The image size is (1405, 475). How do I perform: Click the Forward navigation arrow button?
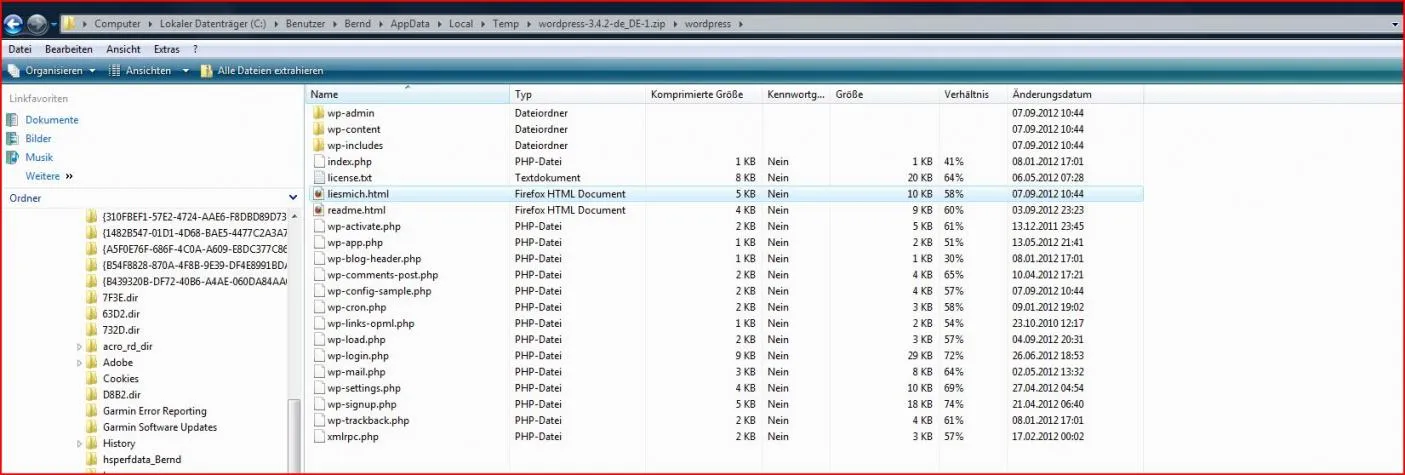click(37, 23)
